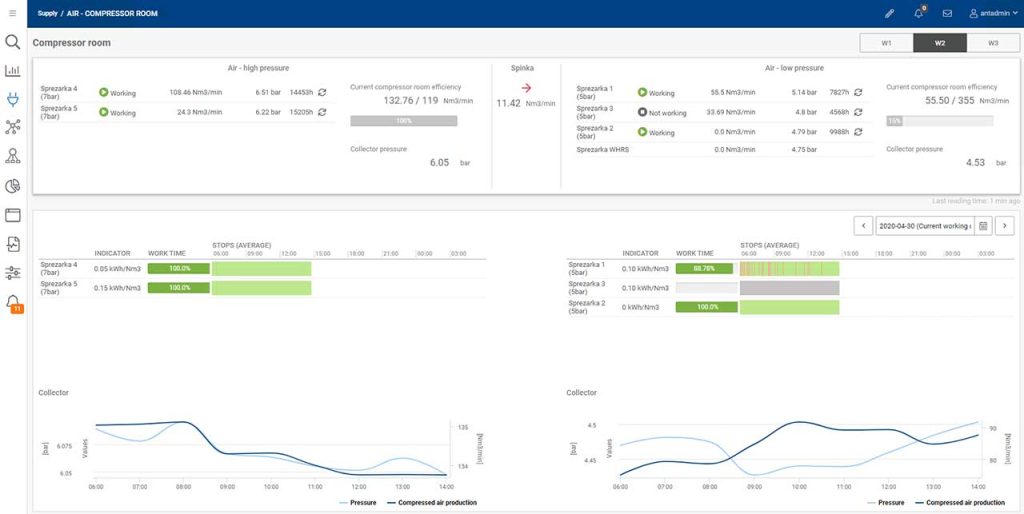Toggle Pressure legend in right chart
The height and width of the screenshot is (514, 1024).
click(x=886, y=503)
